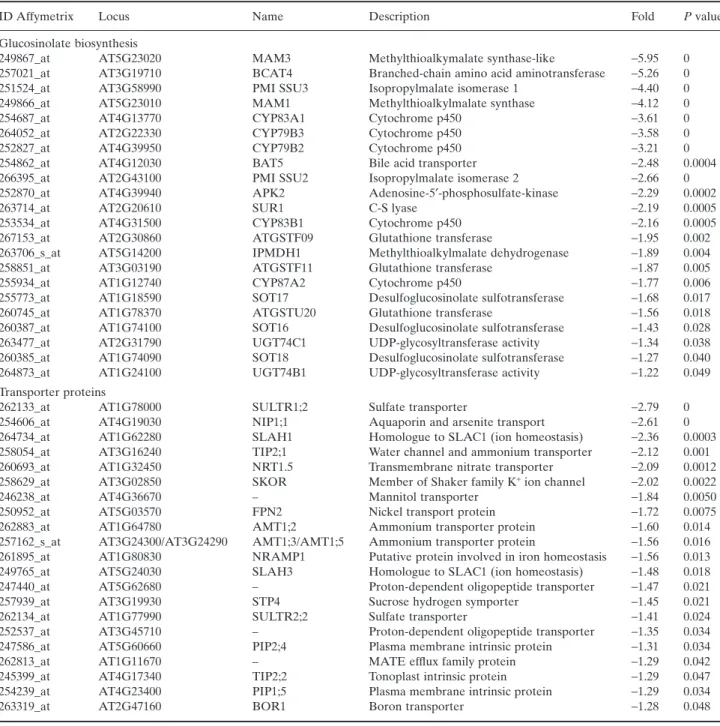
Task: Select gene name BCAT4
Action: click(272, 73)
